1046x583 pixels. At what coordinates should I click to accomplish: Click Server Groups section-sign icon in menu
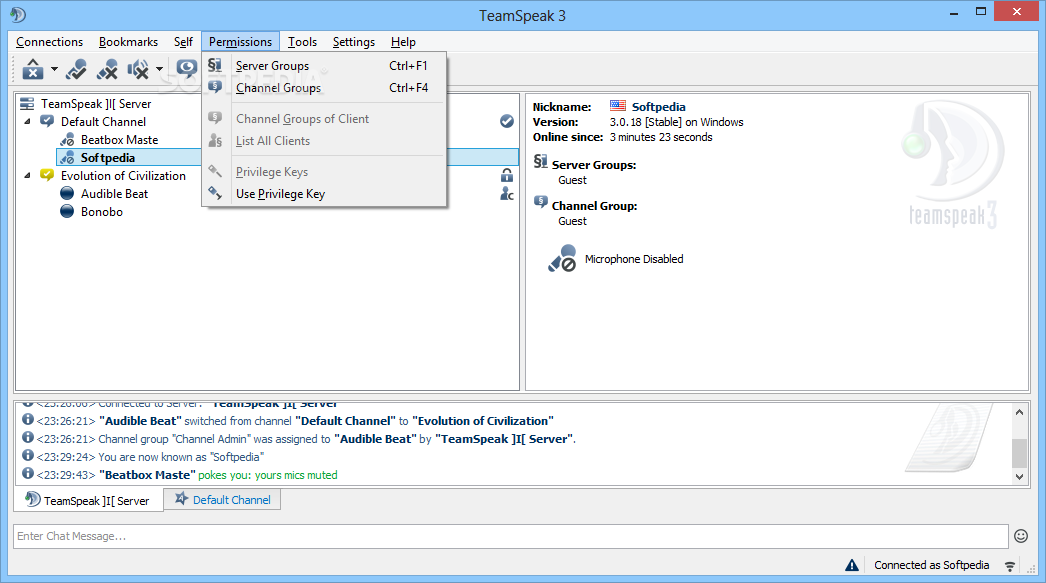coord(215,65)
